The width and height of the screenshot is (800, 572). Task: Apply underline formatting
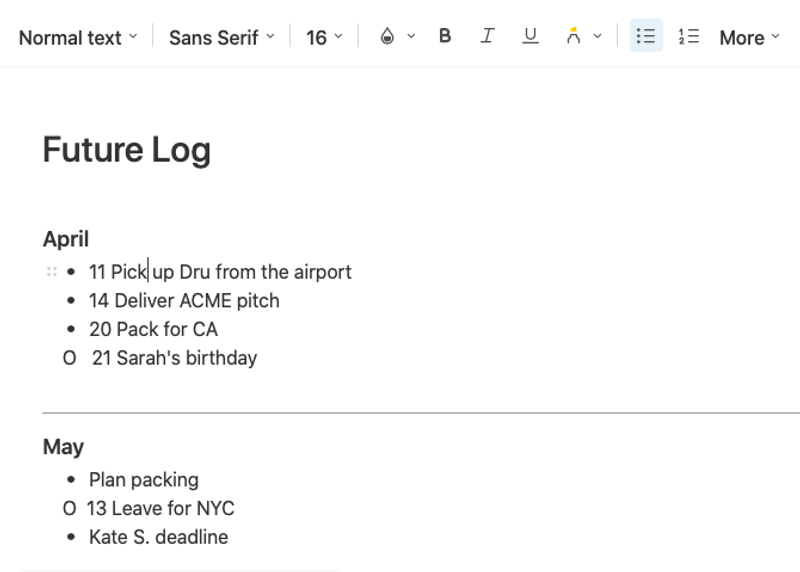click(530, 37)
